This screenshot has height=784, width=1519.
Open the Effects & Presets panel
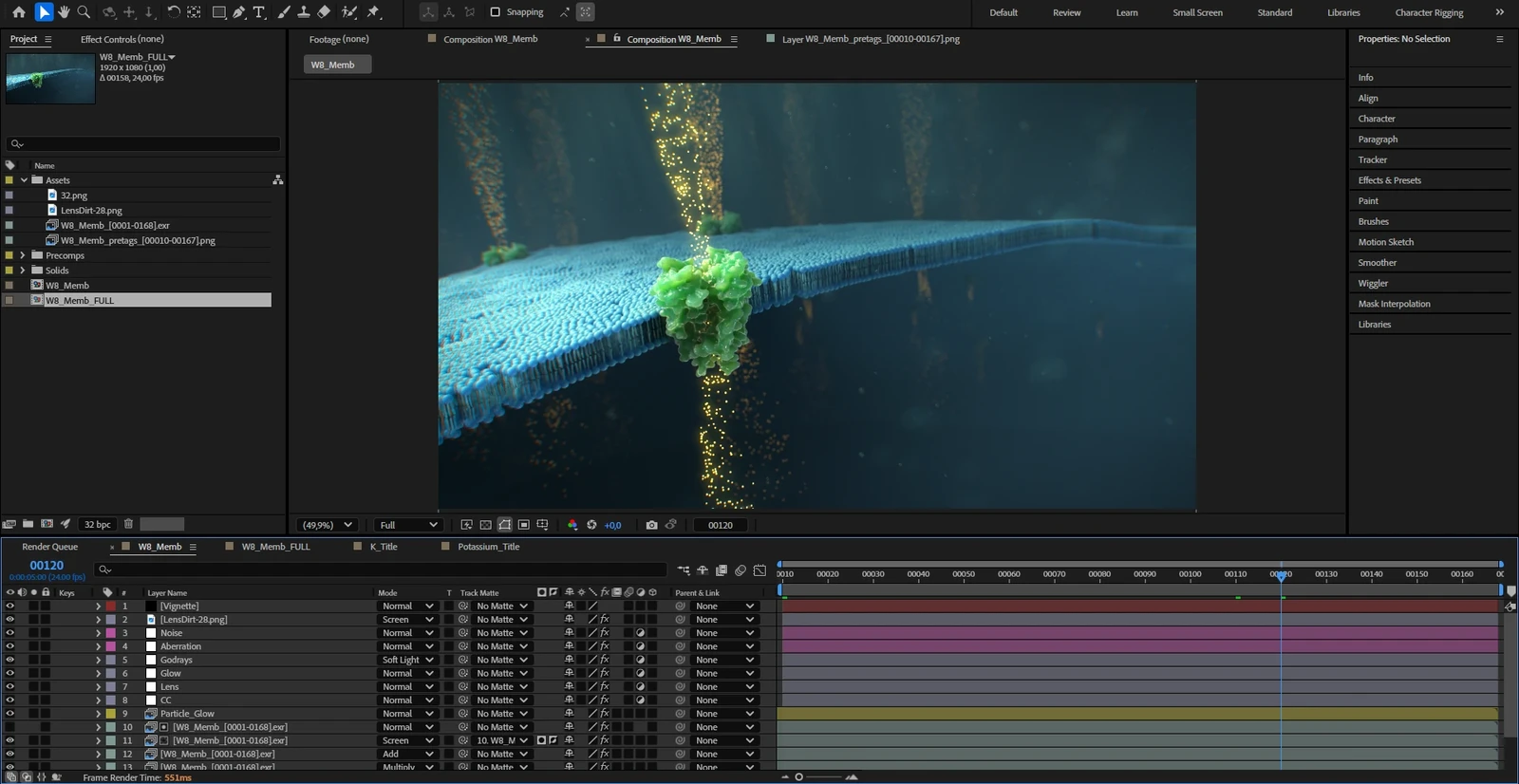tap(1389, 180)
